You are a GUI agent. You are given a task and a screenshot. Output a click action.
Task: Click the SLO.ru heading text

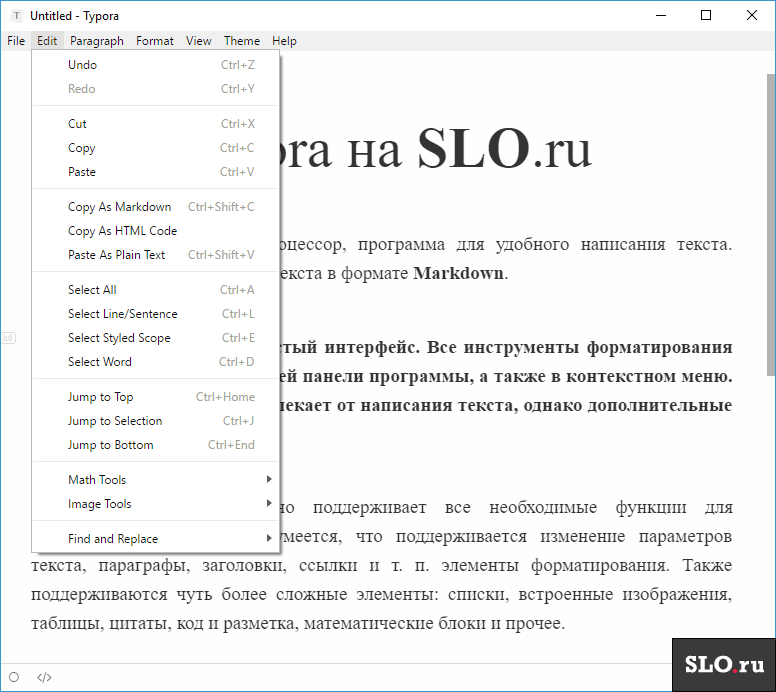tap(504, 149)
